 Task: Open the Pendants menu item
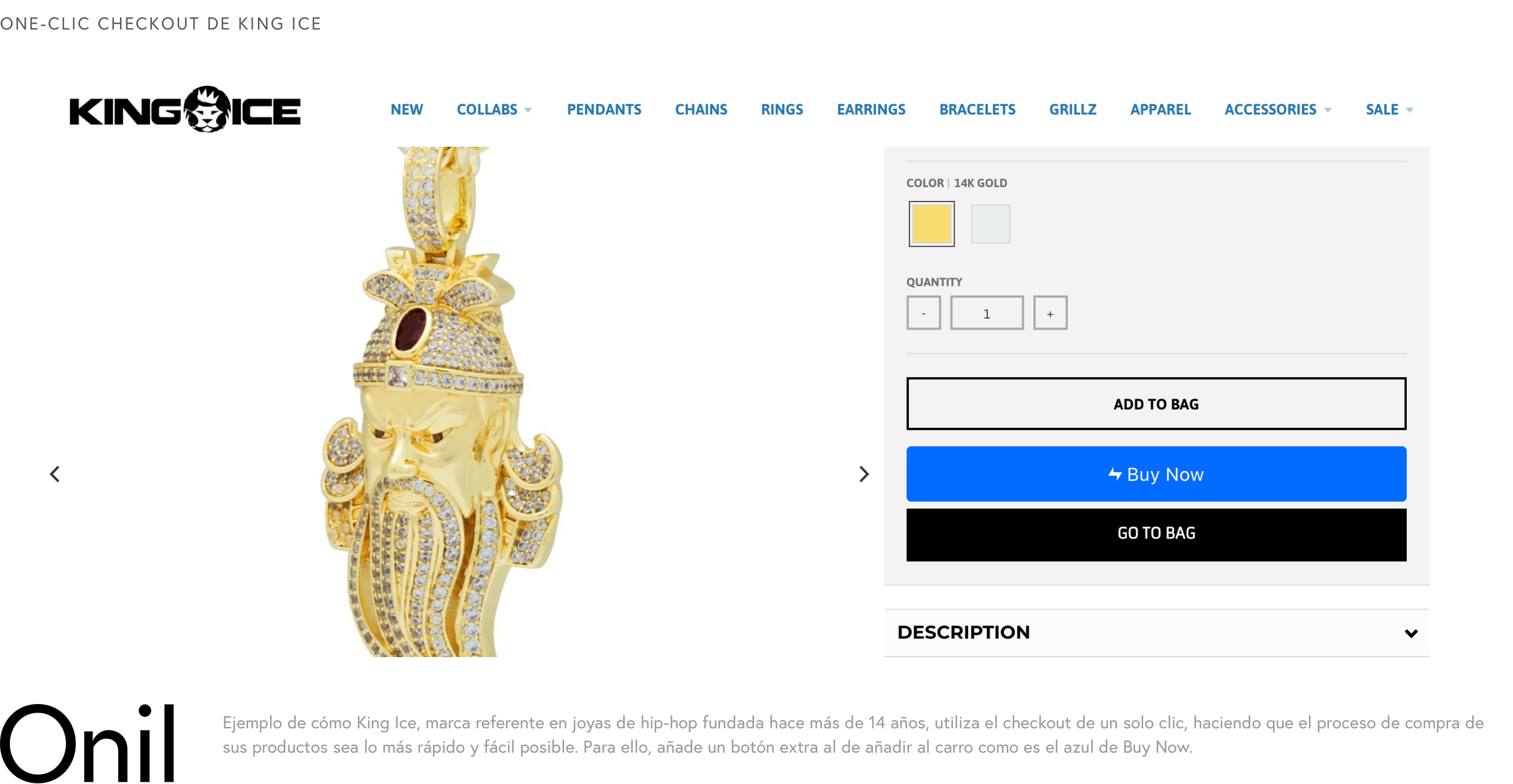(x=604, y=110)
